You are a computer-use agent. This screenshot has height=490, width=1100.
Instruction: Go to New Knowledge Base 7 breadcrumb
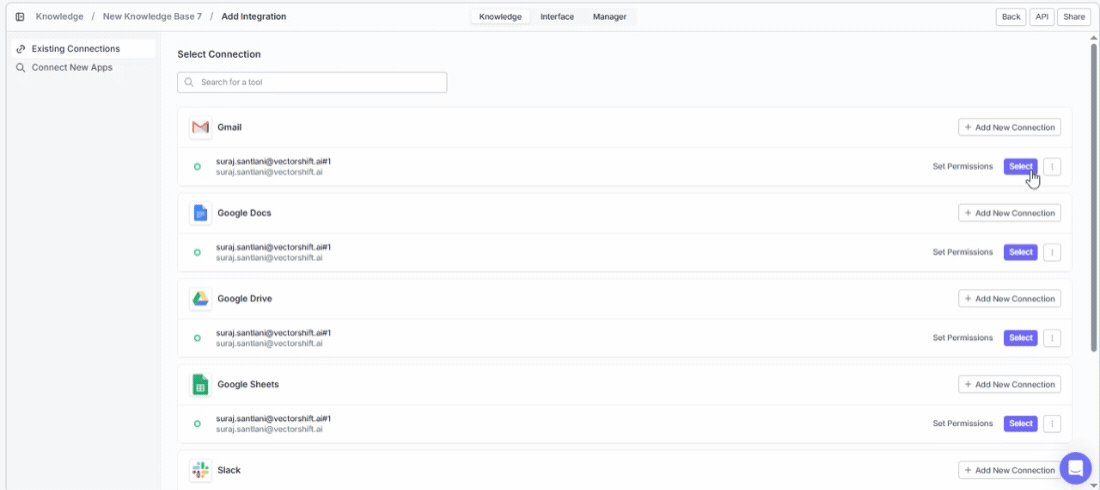pos(152,17)
